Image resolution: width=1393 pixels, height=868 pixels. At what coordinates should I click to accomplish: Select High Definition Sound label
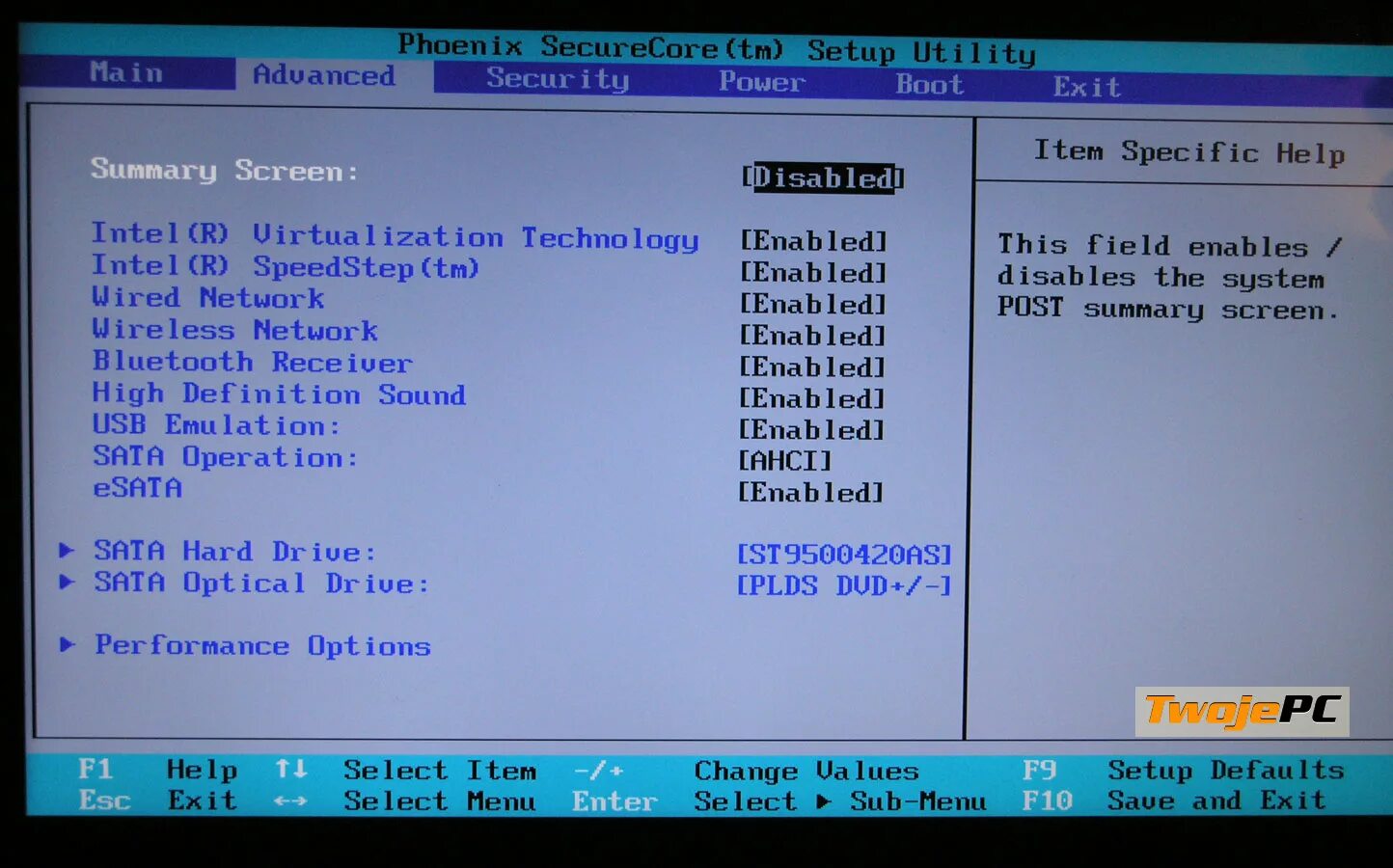tap(279, 394)
